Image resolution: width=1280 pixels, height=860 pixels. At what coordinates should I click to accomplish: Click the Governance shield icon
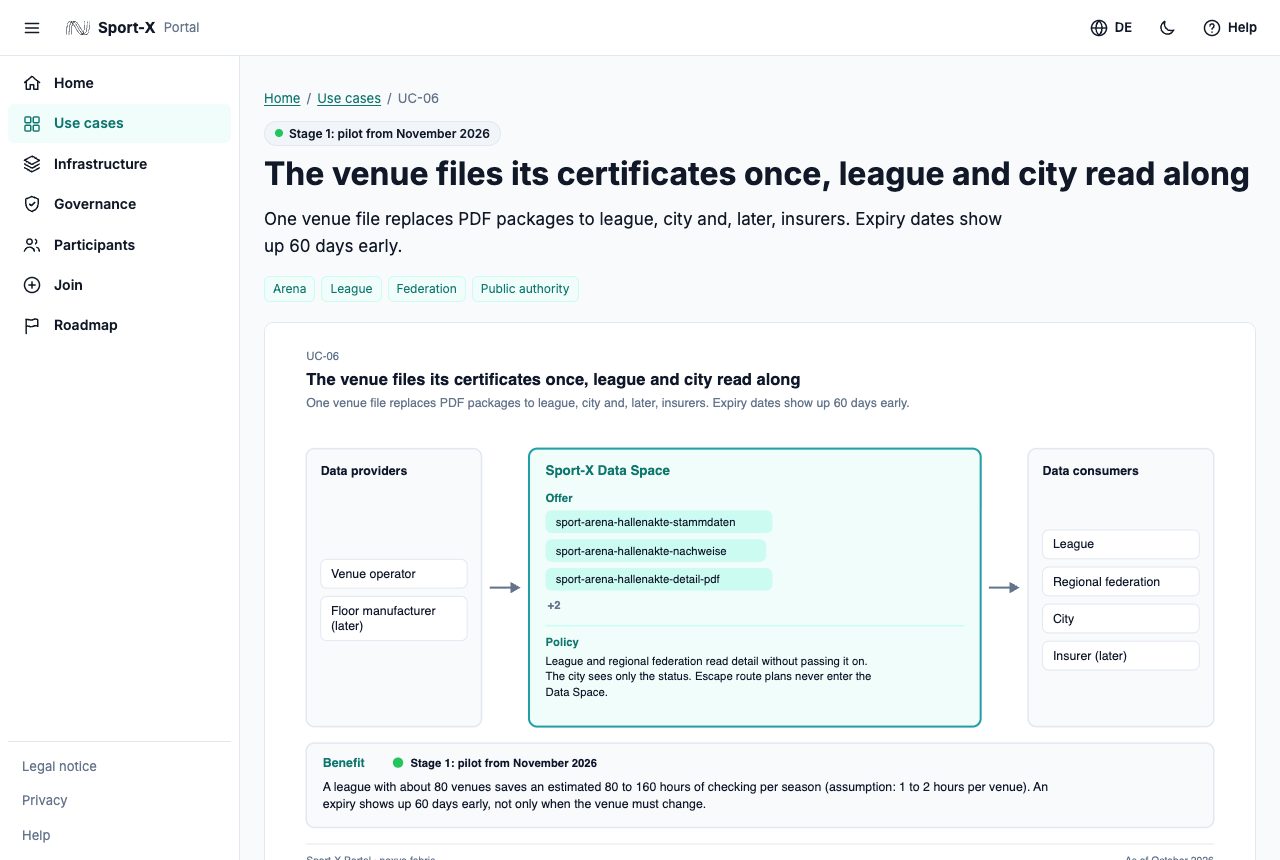[32, 204]
